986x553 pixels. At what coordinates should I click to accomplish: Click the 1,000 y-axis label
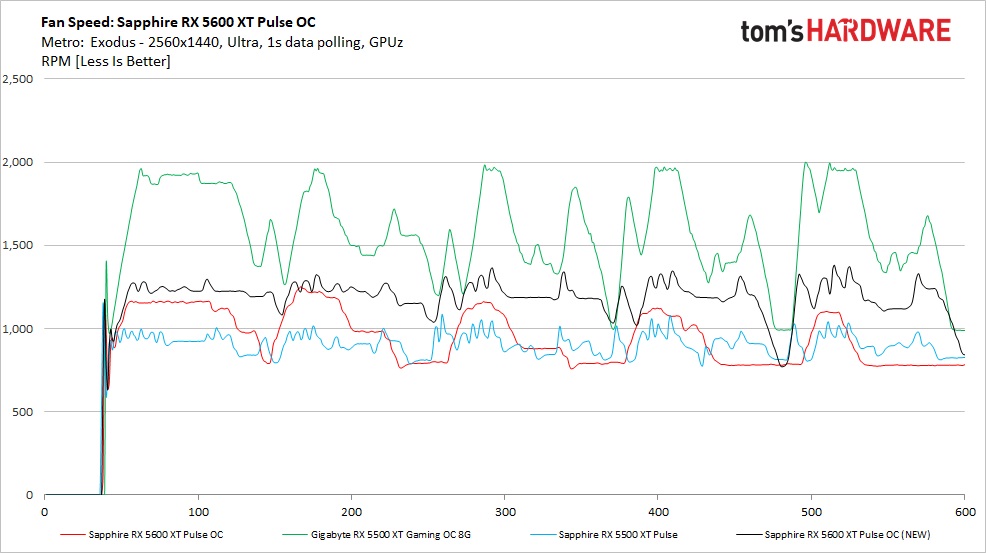click(18, 329)
